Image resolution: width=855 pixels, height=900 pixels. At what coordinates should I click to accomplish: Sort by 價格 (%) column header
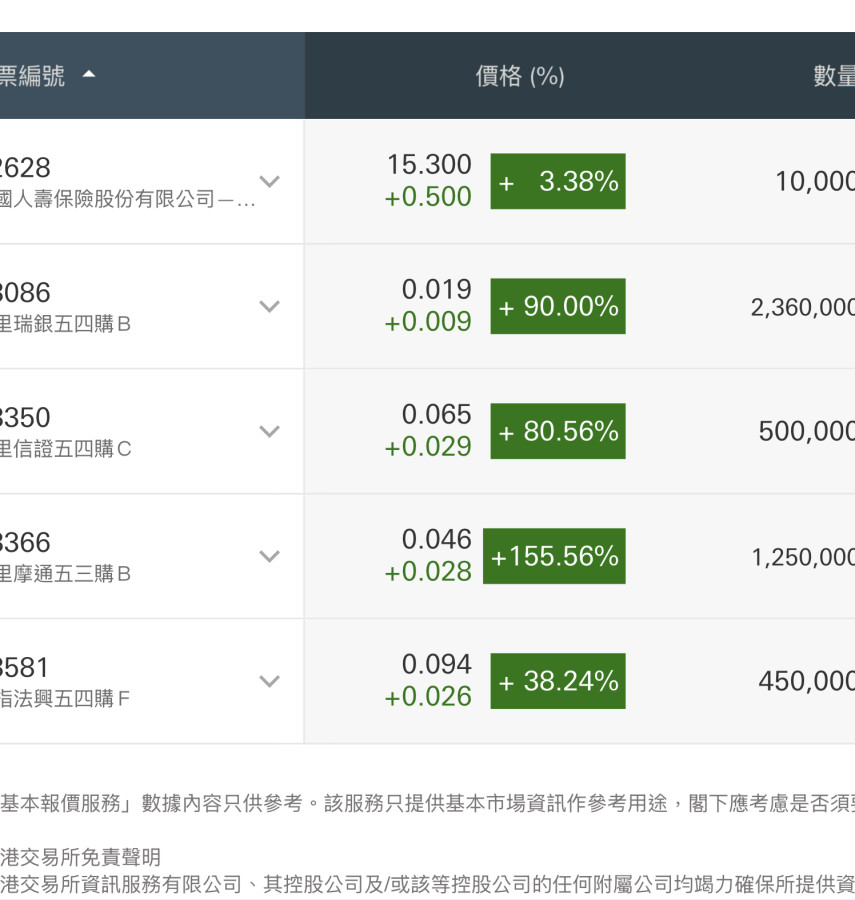click(519, 76)
